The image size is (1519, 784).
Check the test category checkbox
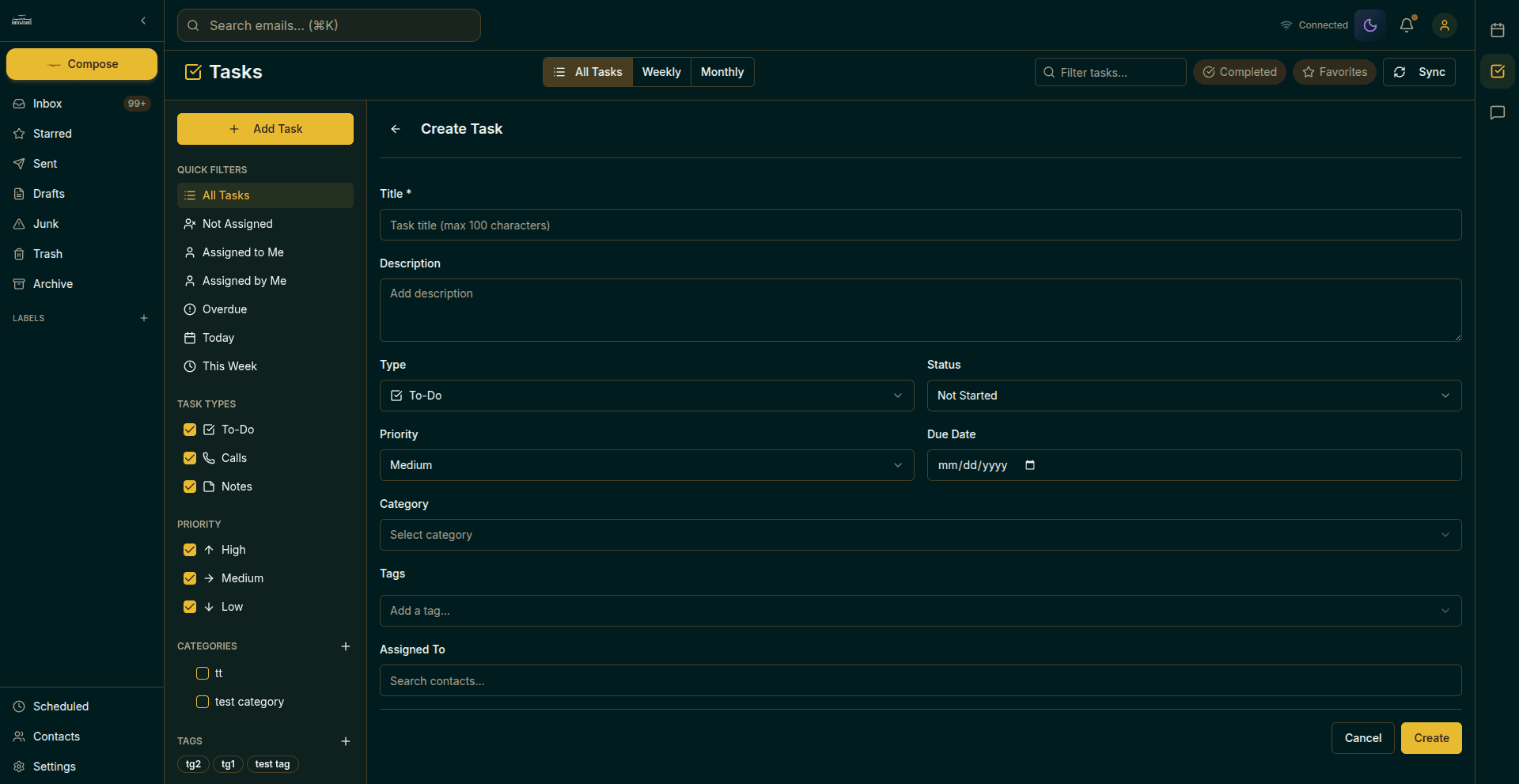pos(203,702)
